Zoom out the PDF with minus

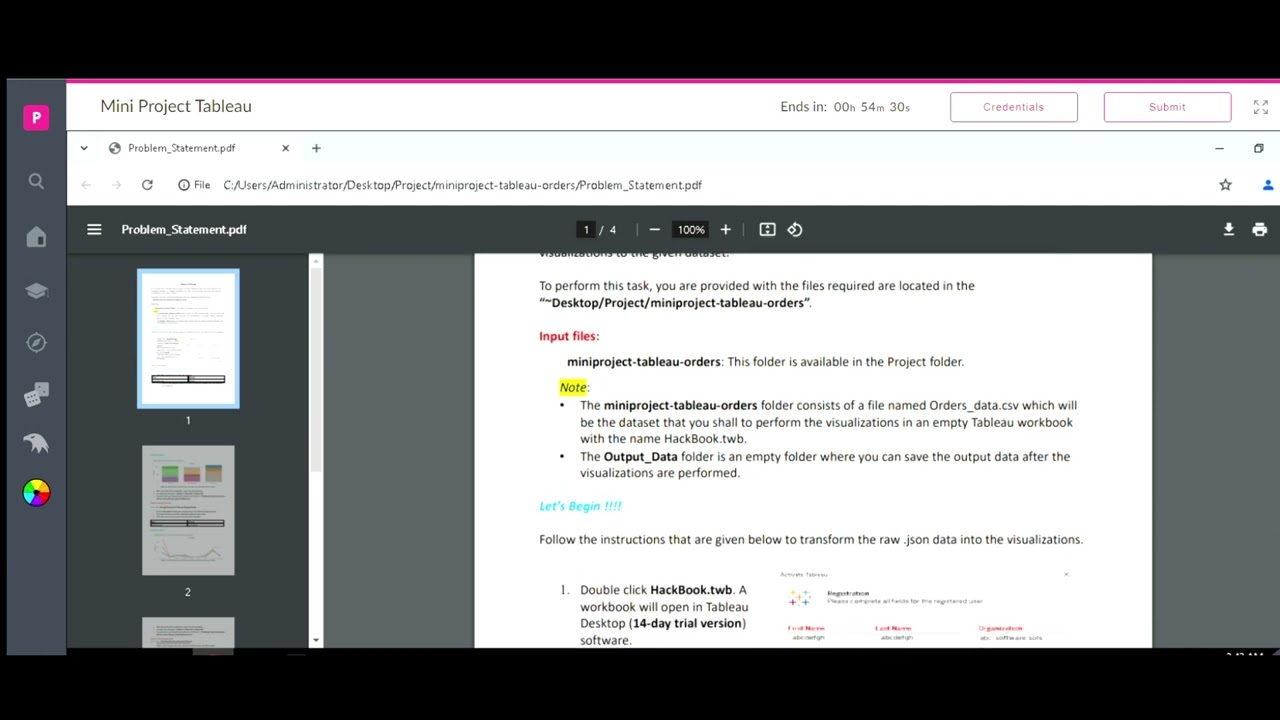tap(655, 230)
